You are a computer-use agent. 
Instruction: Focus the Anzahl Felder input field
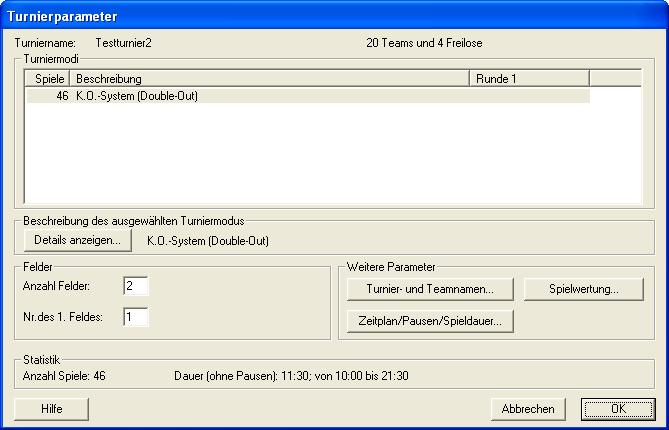pos(135,286)
